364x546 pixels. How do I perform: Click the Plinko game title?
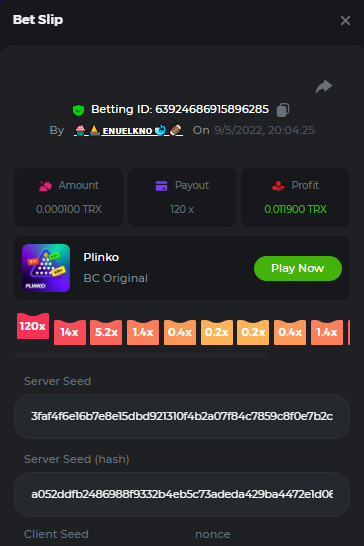[101, 257]
